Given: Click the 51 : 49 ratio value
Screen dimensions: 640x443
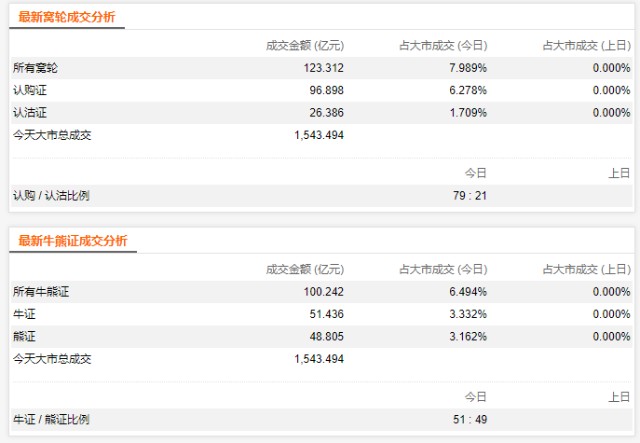Looking at the screenshot, I should point(469,419).
